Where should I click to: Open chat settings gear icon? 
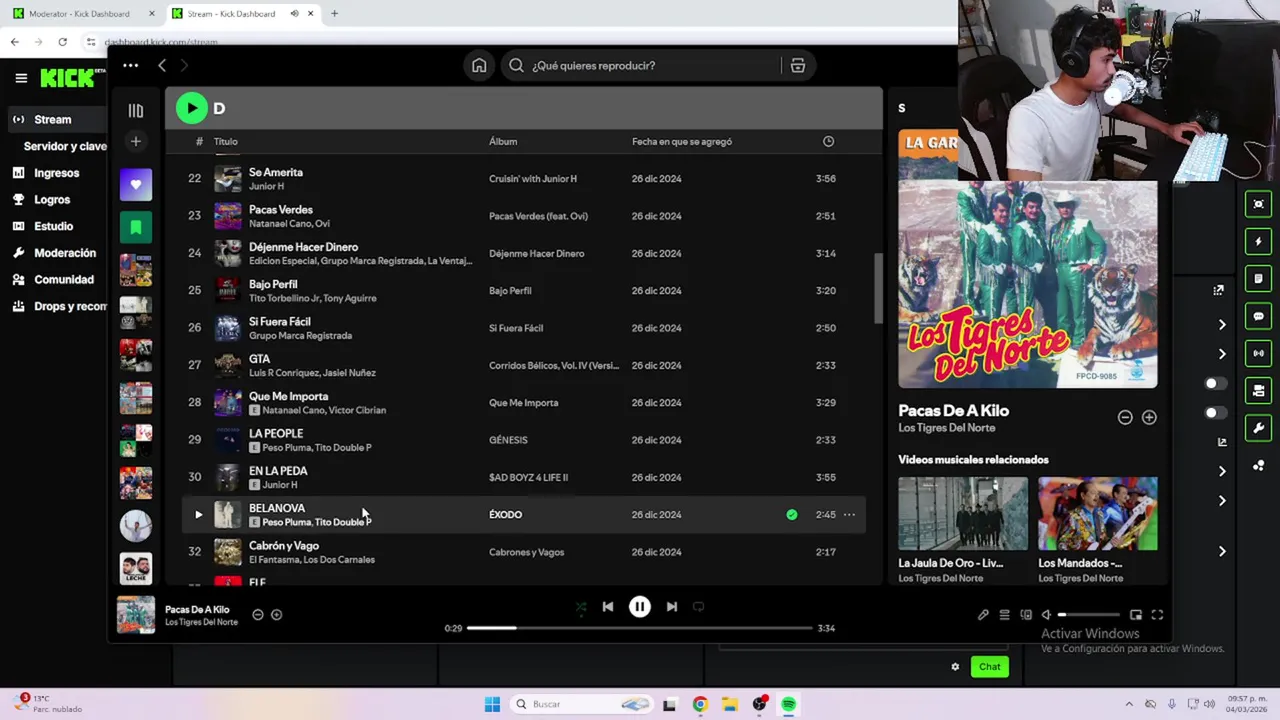pos(955,667)
